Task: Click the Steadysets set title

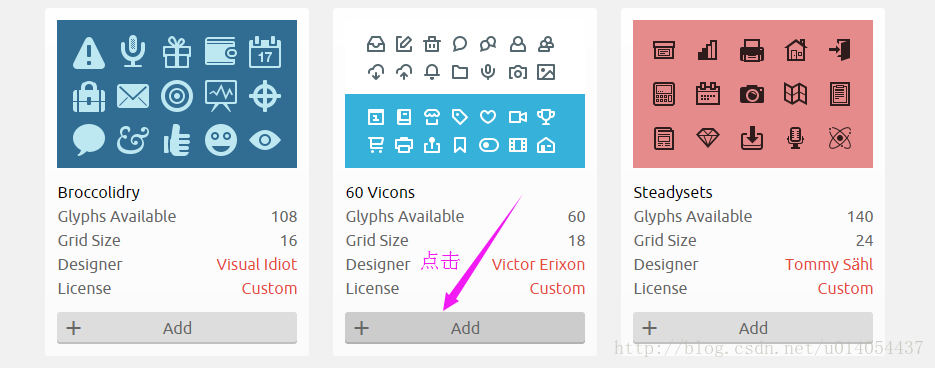Action: pyautogui.click(x=673, y=193)
